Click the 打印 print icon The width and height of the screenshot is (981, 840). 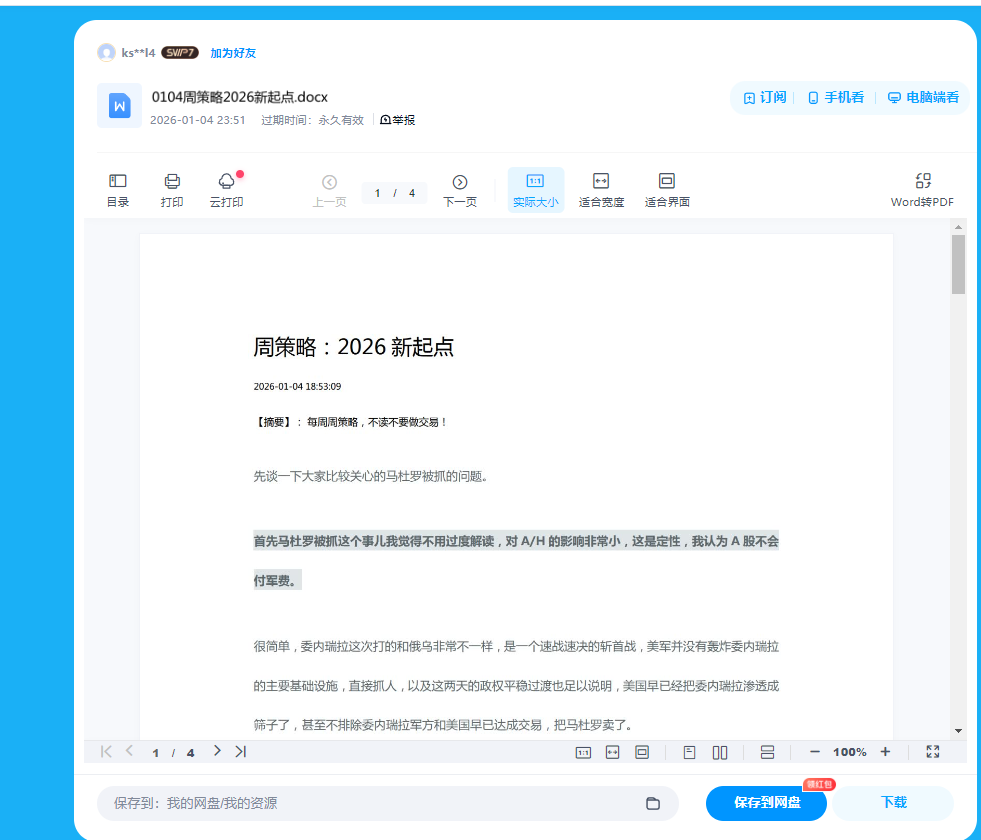(x=172, y=189)
